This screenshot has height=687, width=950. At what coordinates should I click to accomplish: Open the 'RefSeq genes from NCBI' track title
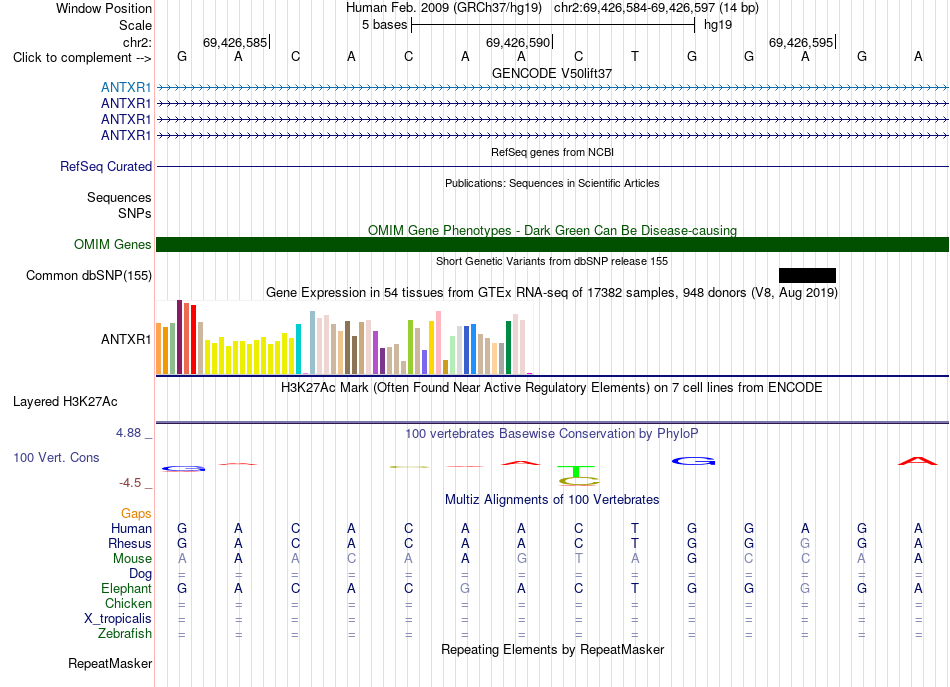coord(552,152)
